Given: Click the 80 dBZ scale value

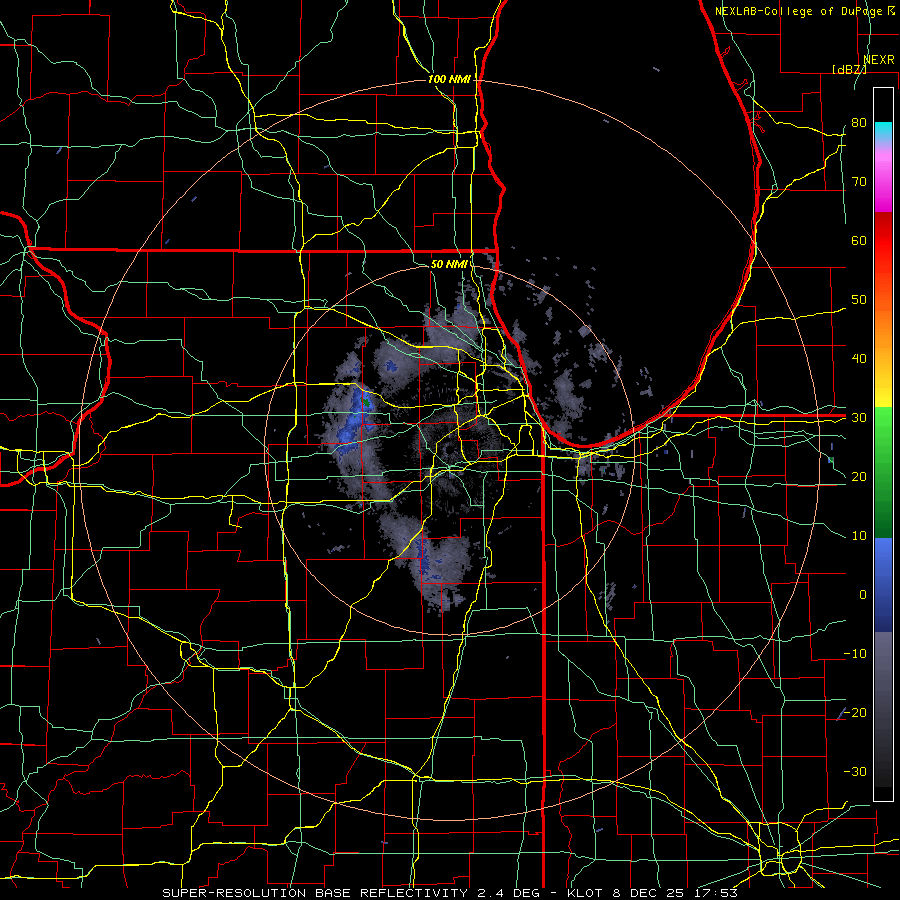Looking at the screenshot, I should (x=859, y=123).
